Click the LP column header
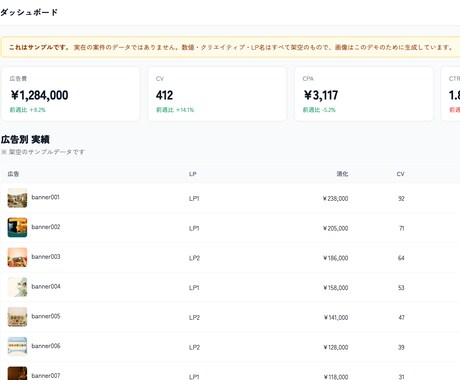The image size is (460, 380). (x=193, y=174)
